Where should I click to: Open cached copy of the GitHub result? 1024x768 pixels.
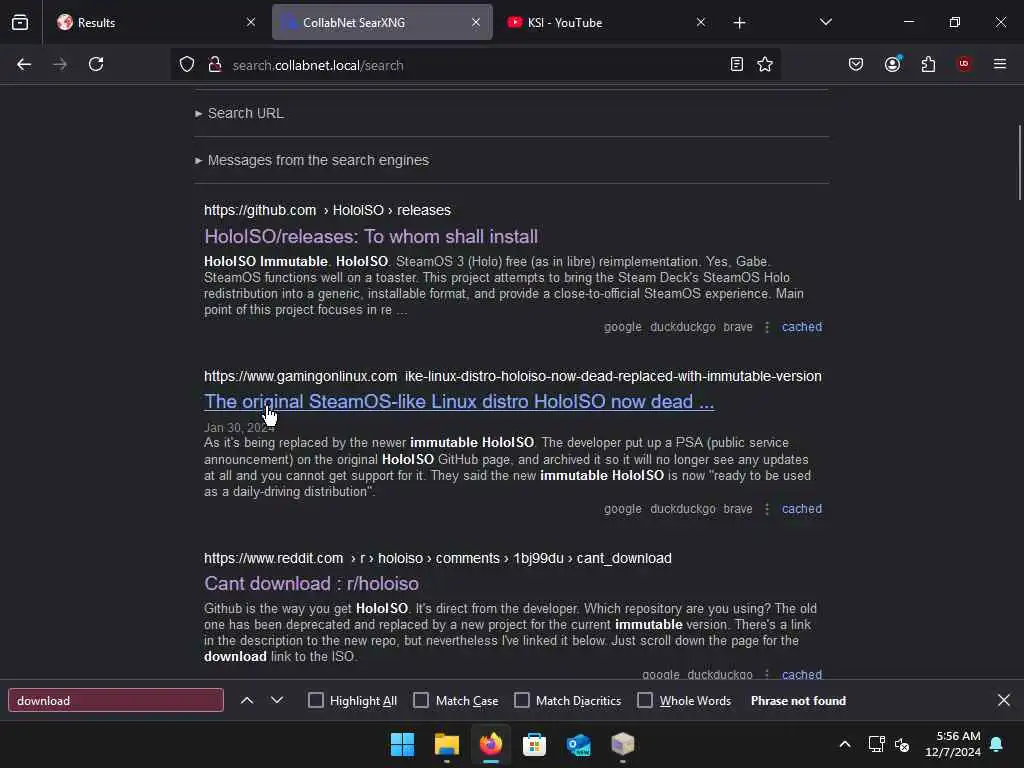(802, 327)
